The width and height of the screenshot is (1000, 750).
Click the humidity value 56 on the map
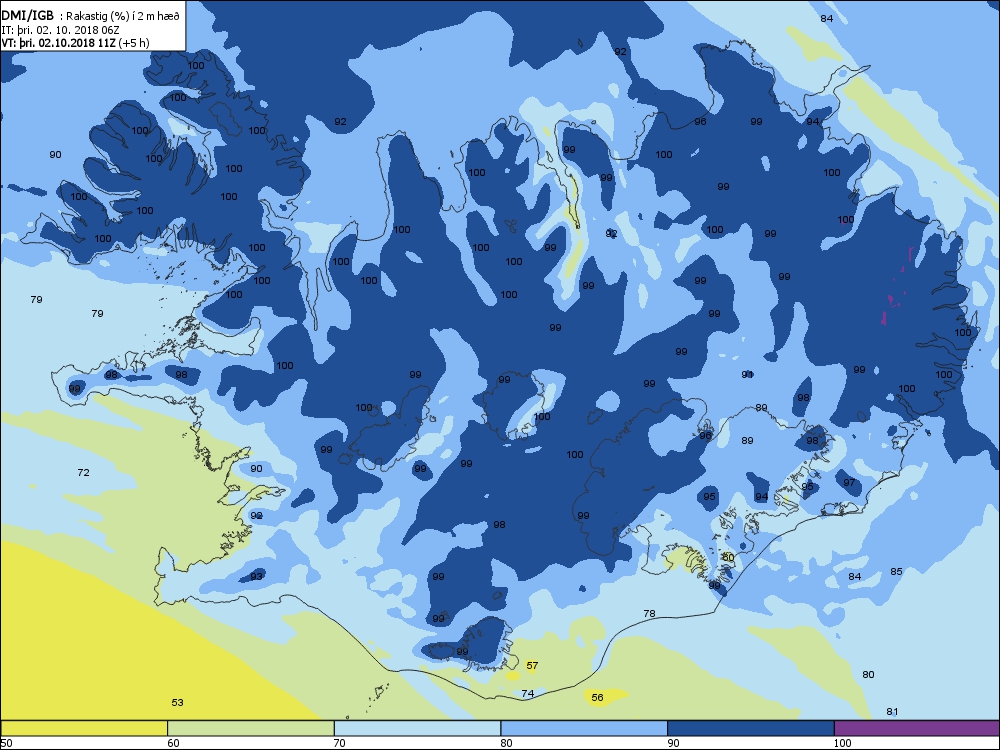tap(597, 697)
